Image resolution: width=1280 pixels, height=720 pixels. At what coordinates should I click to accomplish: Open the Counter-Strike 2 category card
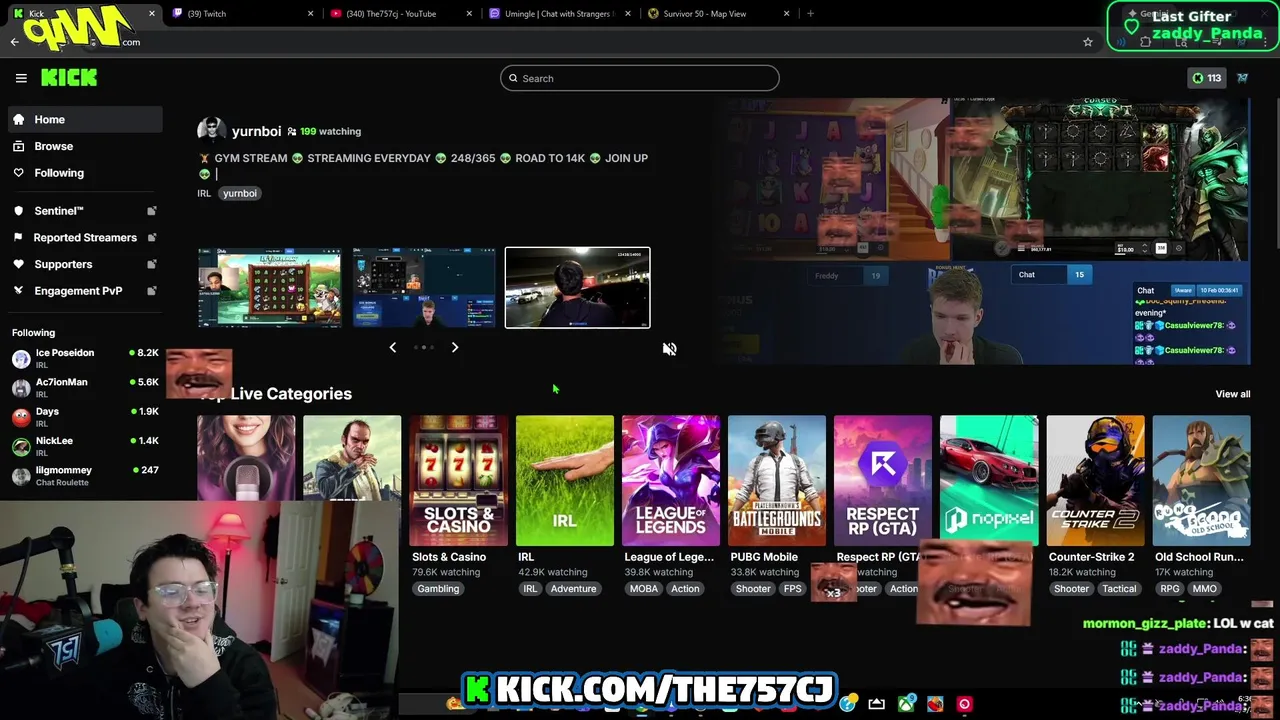[1096, 481]
